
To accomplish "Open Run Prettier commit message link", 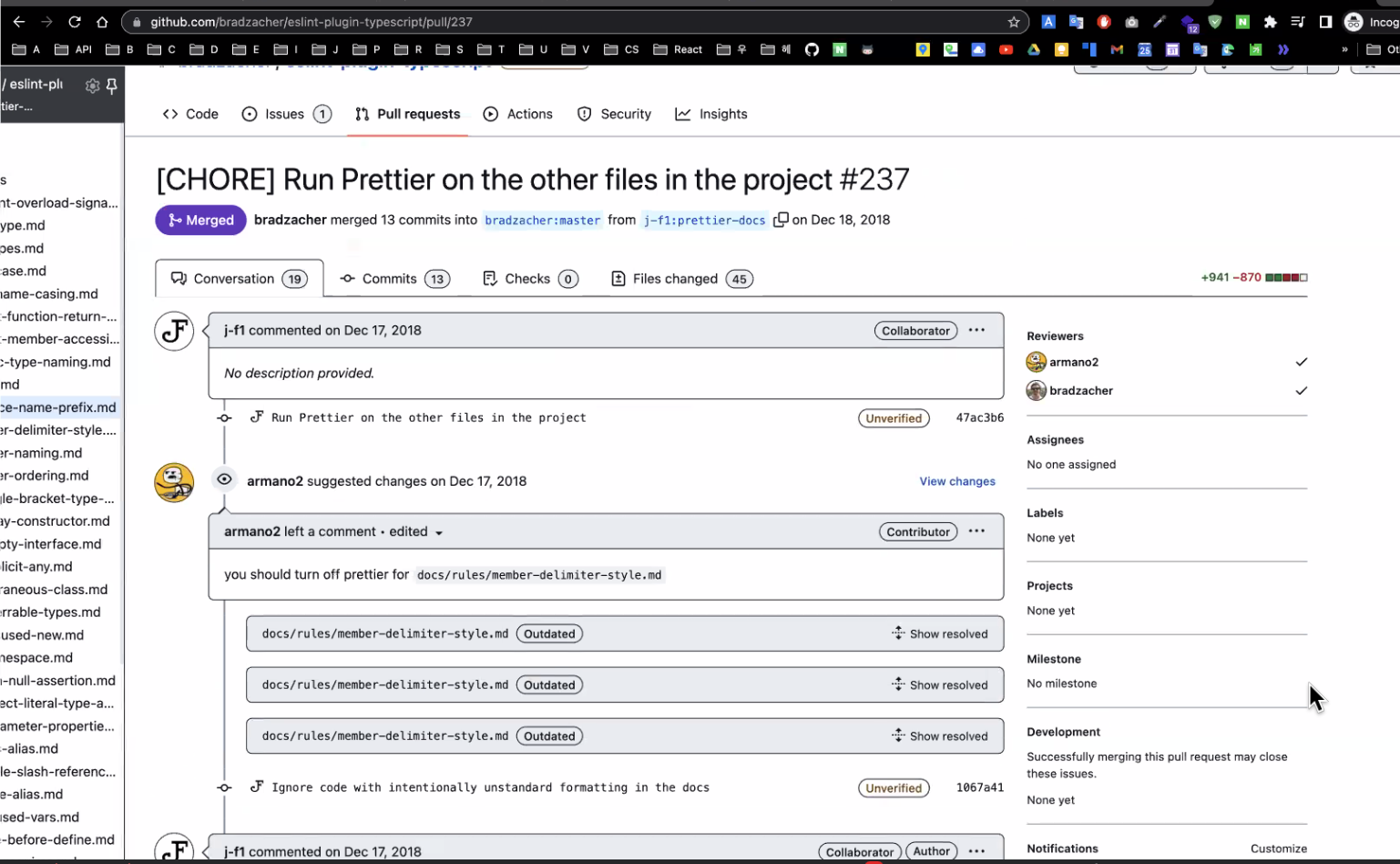I will (429, 417).
